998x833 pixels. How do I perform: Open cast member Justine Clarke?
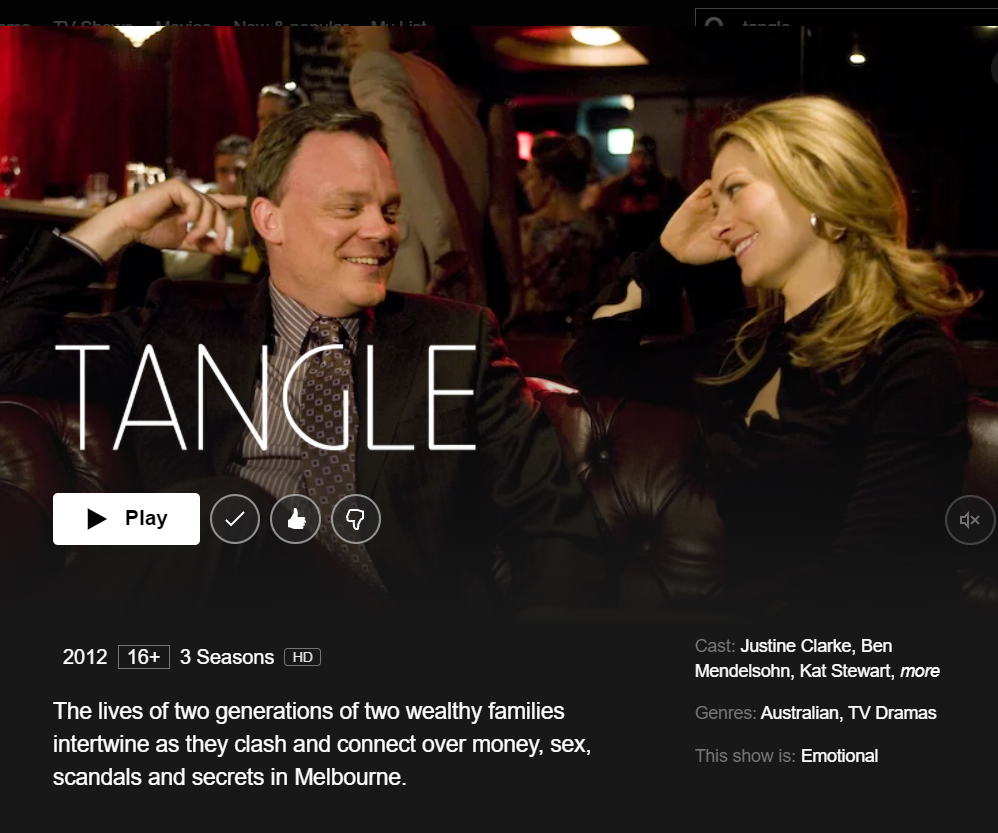(796, 646)
